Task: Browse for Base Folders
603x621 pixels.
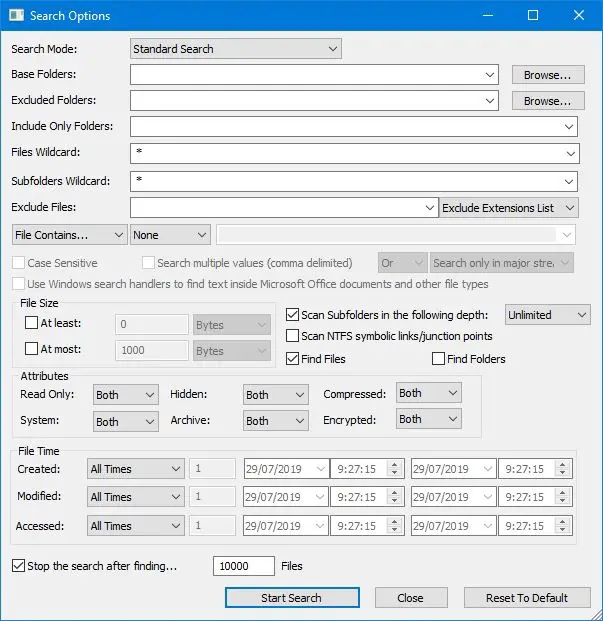Action: 548,75
